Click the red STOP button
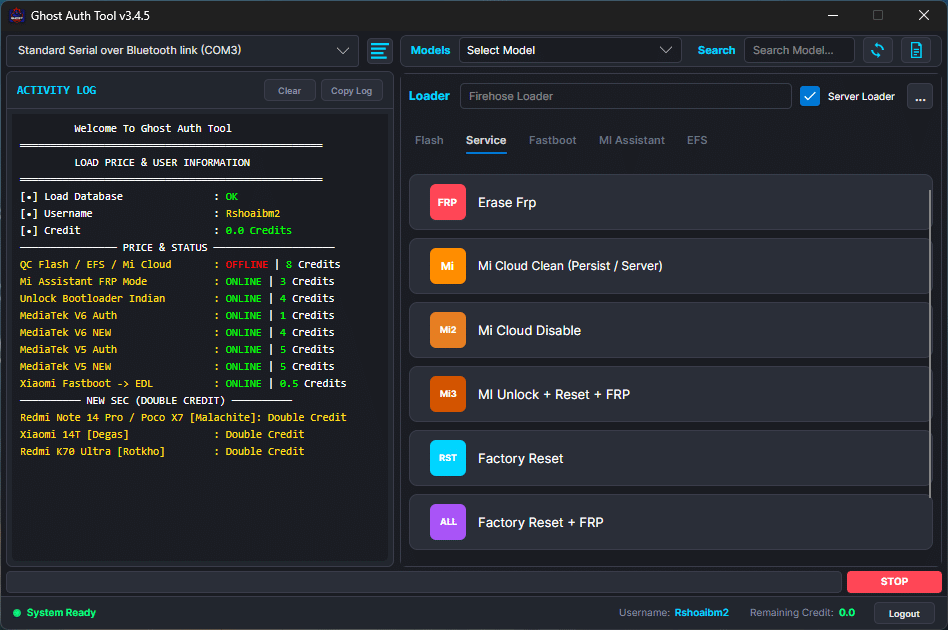 coord(894,582)
